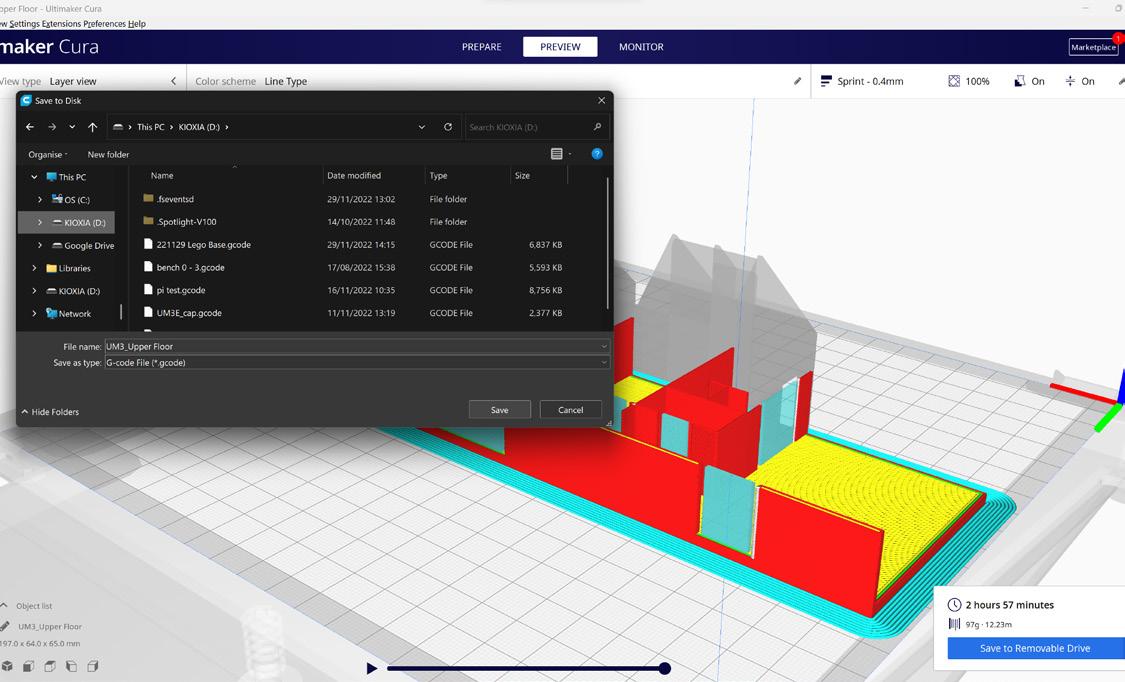Sort files by the Name column
This screenshot has height=682, width=1125.
[x=162, y=175]
